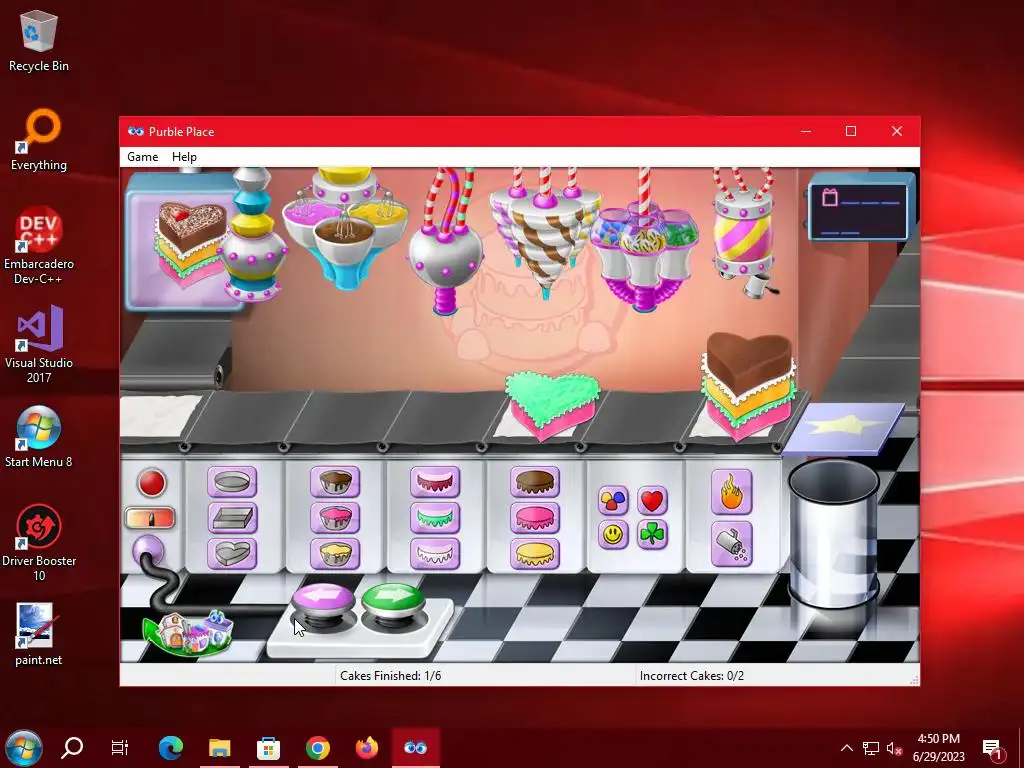Select the green heart cake on conveyor
The height and width of the screenshot is (768, 1024).
[552, 404]
